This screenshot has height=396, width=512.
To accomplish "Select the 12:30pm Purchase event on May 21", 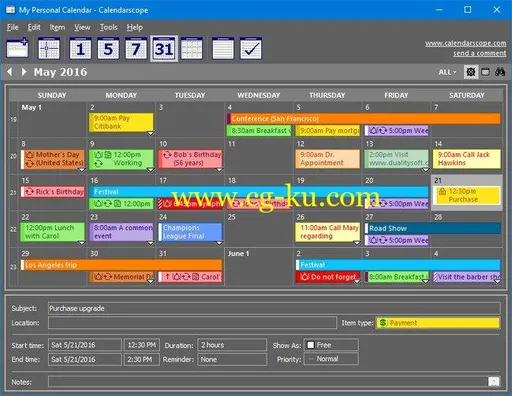I will (467, 195).
